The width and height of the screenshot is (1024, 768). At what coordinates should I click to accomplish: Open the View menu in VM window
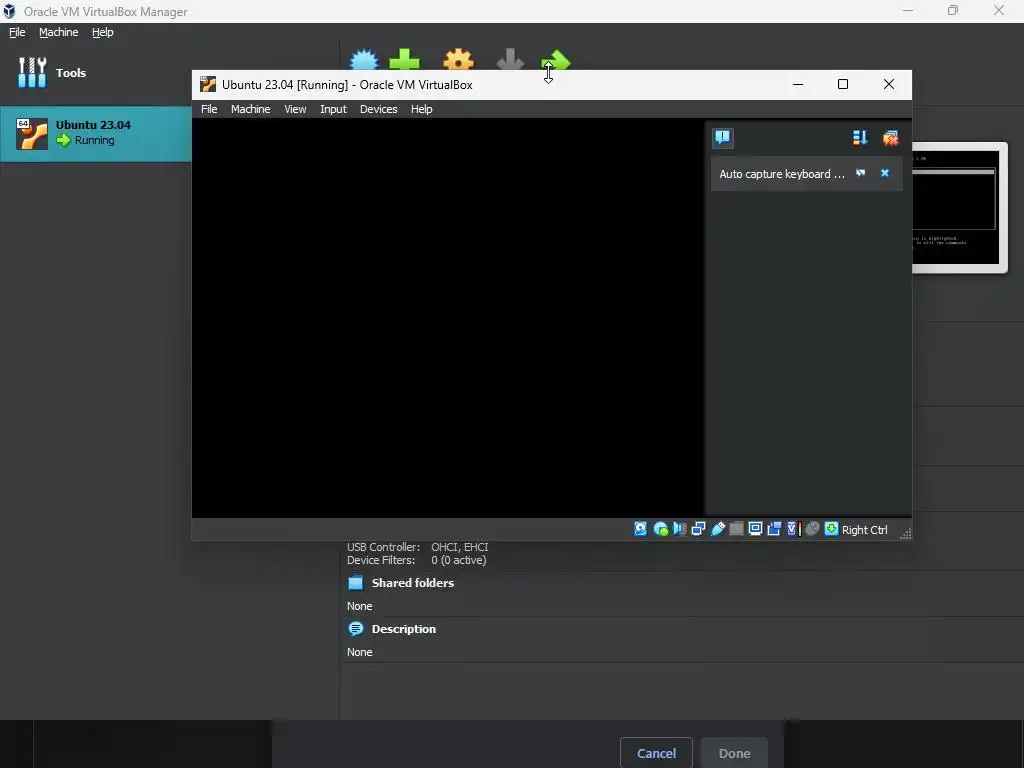pyautogui.click(x=295, y=109)
